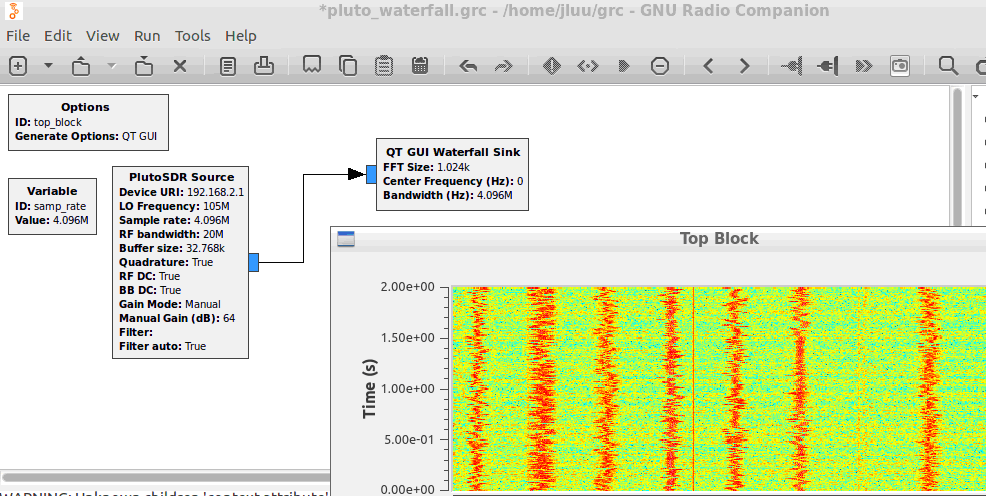Delete the selected block with the Delete icon

(x=419, y=65)
